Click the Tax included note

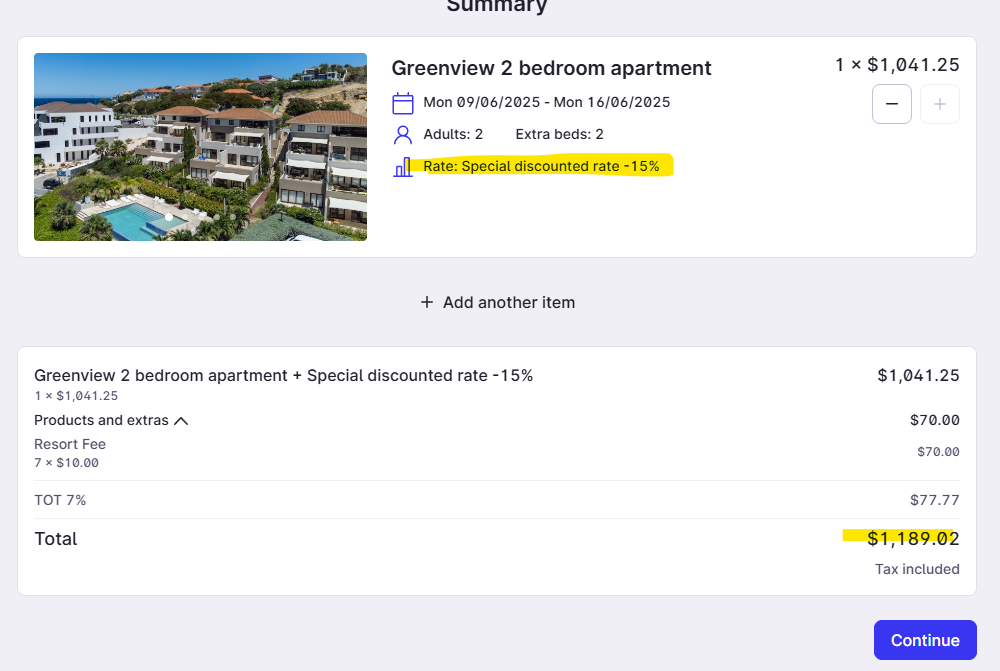pos(917,569)
